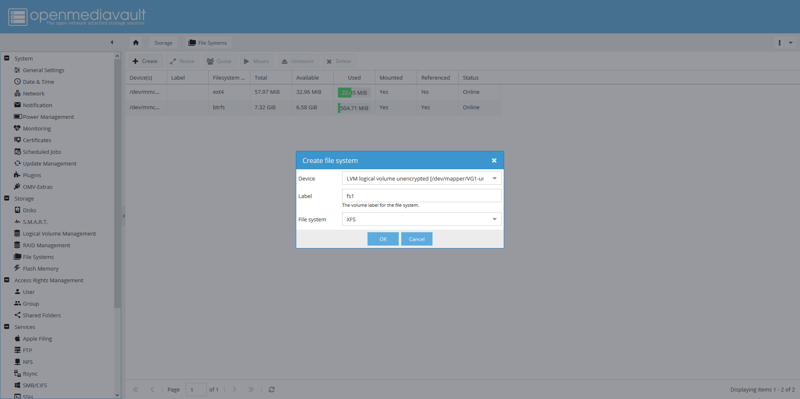Sort by Device(s) column header
The height and width of the screenshot is (399, 800).
point(146,78)
